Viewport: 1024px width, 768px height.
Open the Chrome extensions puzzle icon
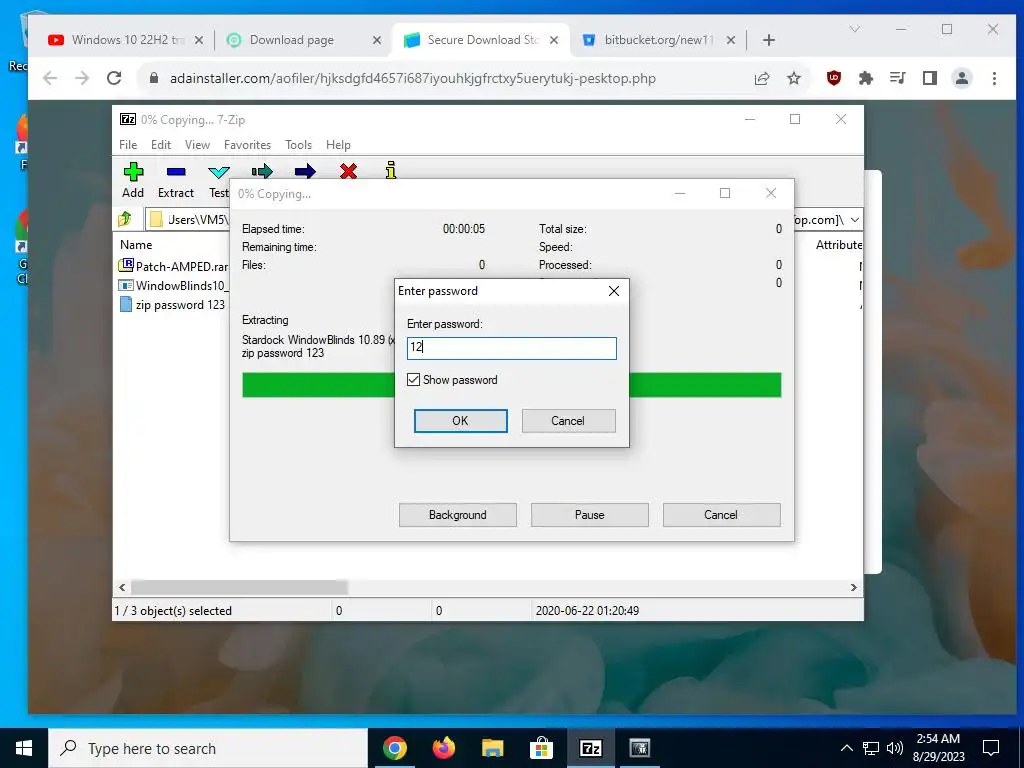click(866, 78)
